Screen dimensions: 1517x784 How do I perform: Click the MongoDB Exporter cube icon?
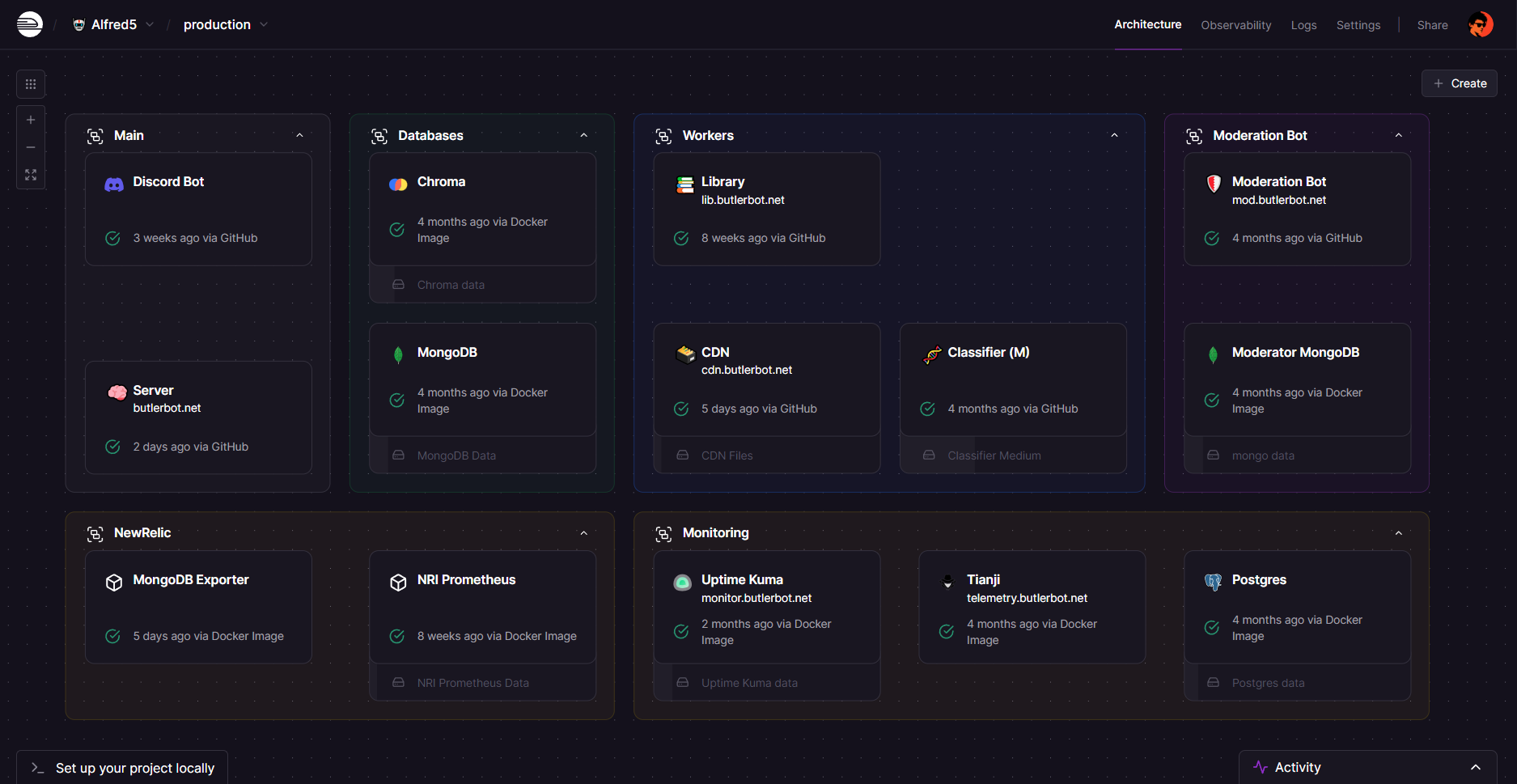pos(114,582)
